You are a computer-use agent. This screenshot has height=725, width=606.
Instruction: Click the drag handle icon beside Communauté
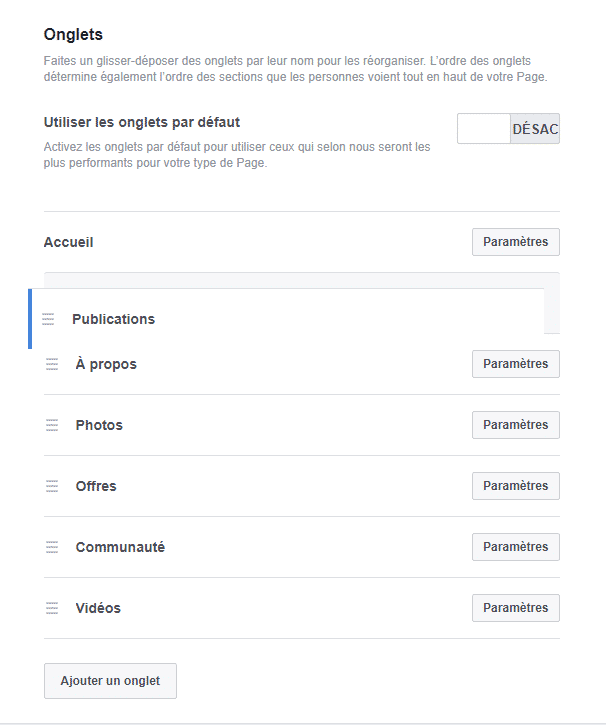[52, 547]
